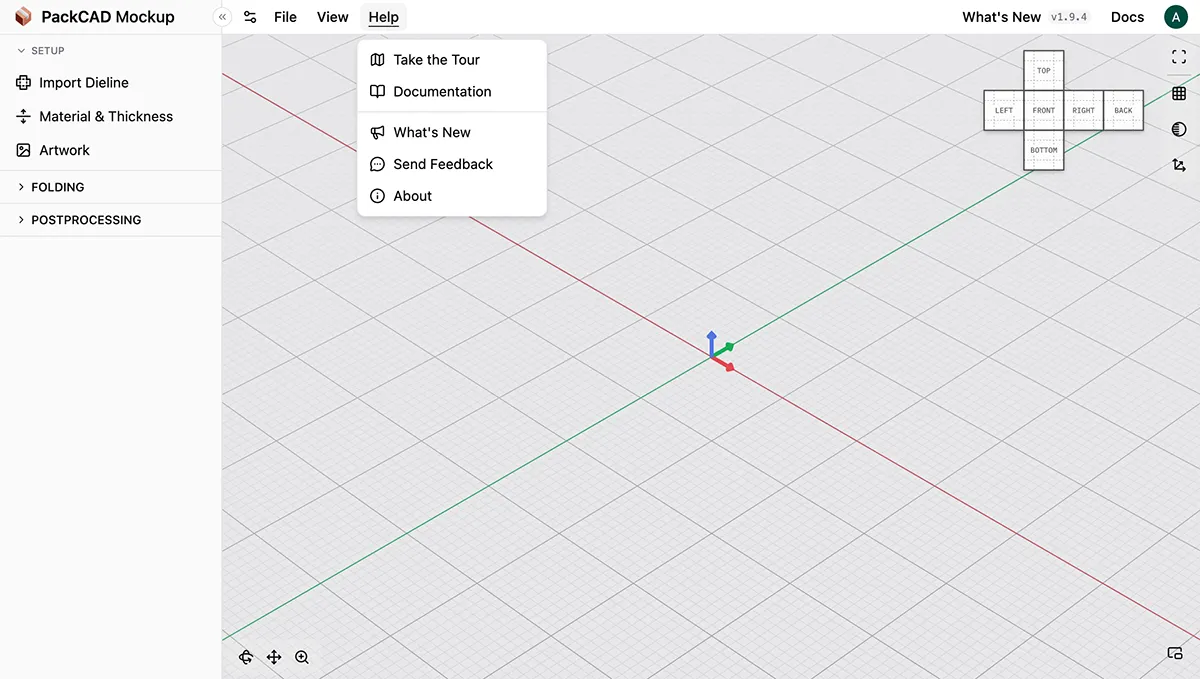Click the Material & Thickness icon
This screenshot has height=679, width=1200.
coord(24,116)
